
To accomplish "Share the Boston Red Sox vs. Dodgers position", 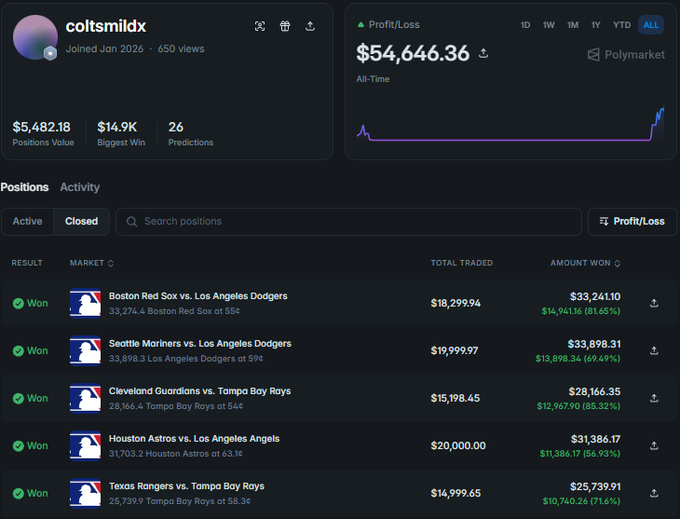I will [654, 303].
